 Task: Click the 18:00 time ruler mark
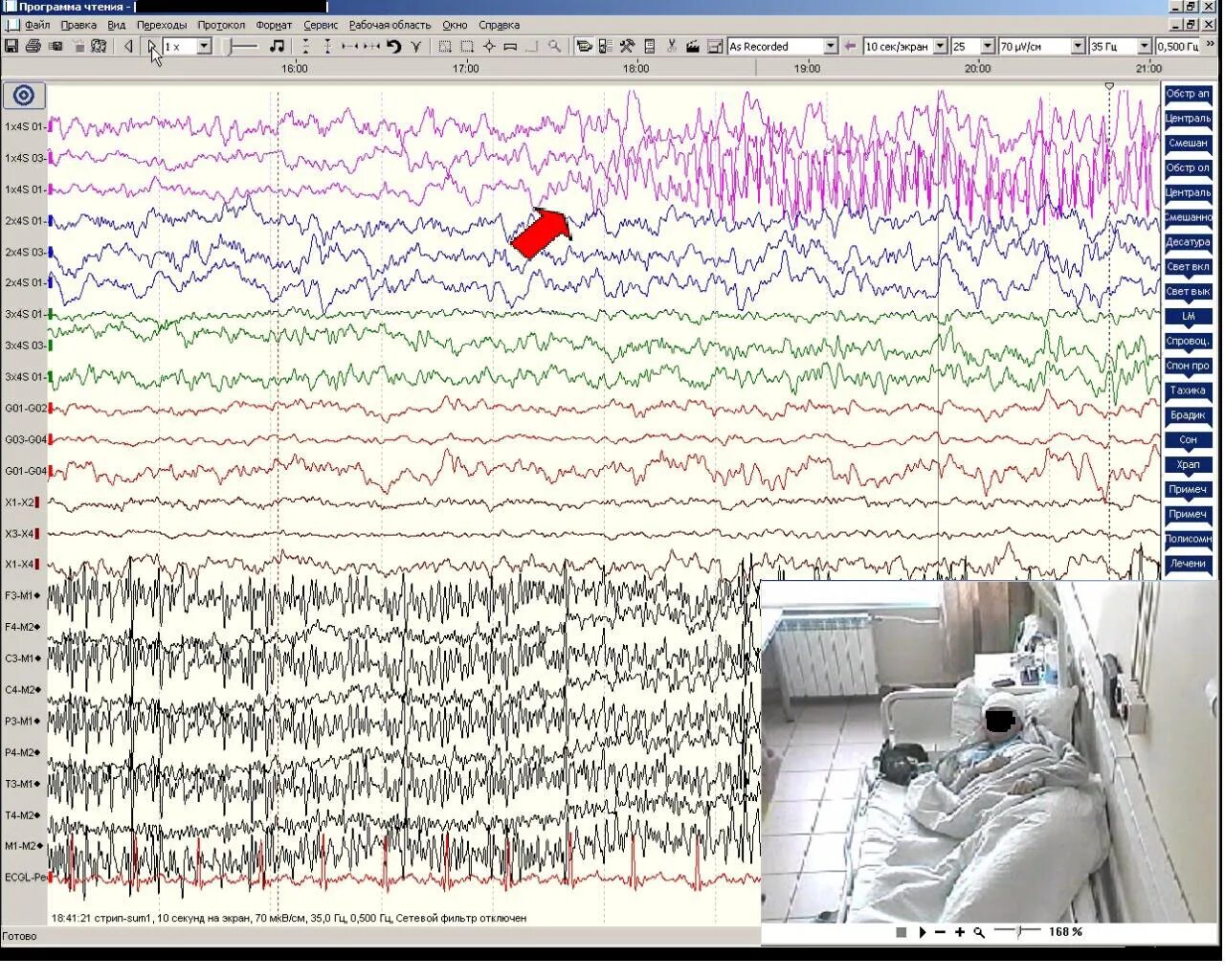coord(635,68)
